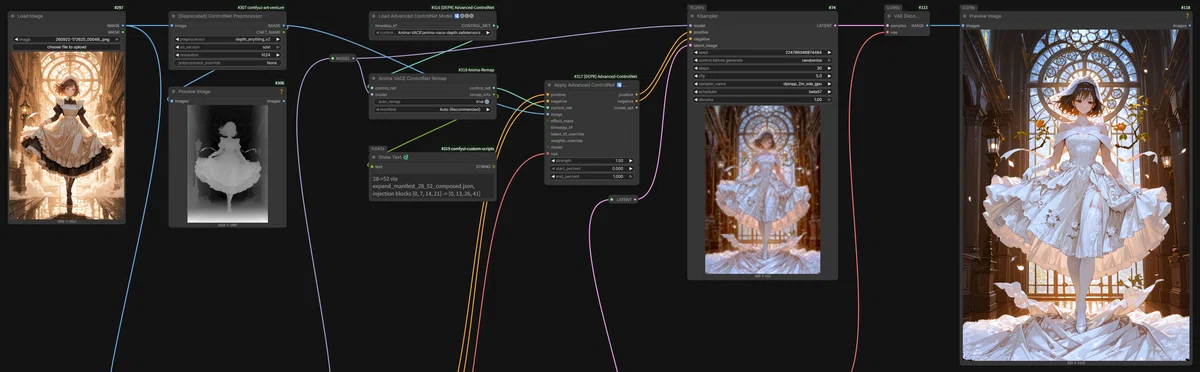
Task: Increase KSampler steps with right arrow
Action: [829, 68]
